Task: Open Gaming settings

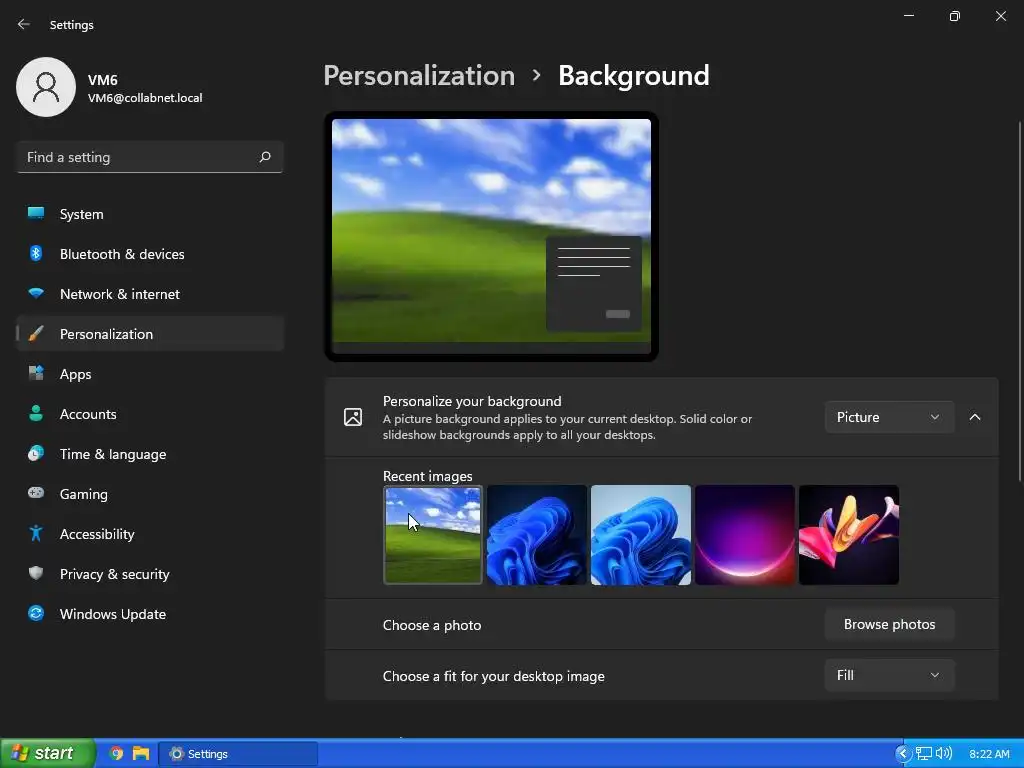Action: coord(150,494)
